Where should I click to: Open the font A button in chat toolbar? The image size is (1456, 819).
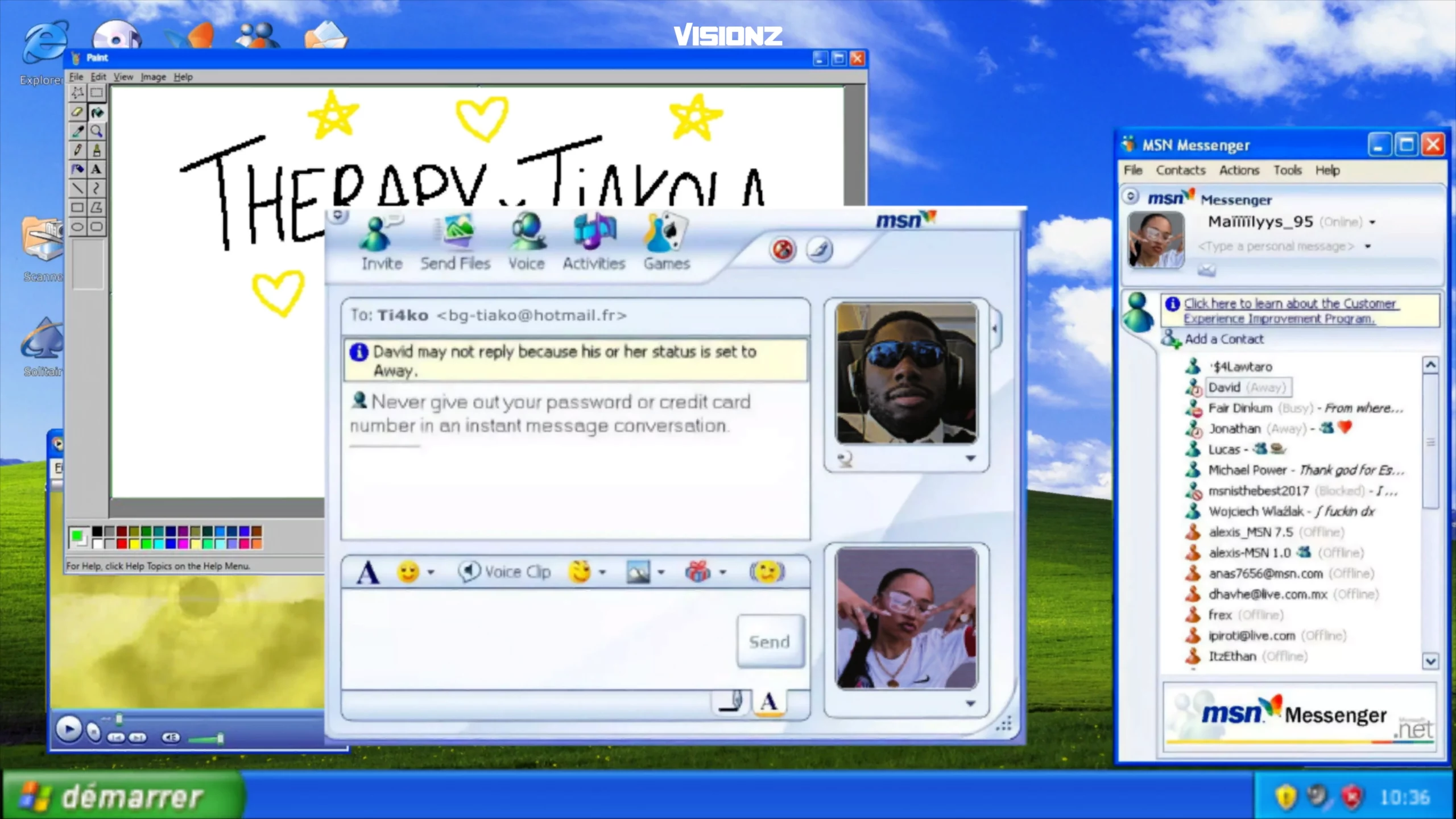pos(367,572)
